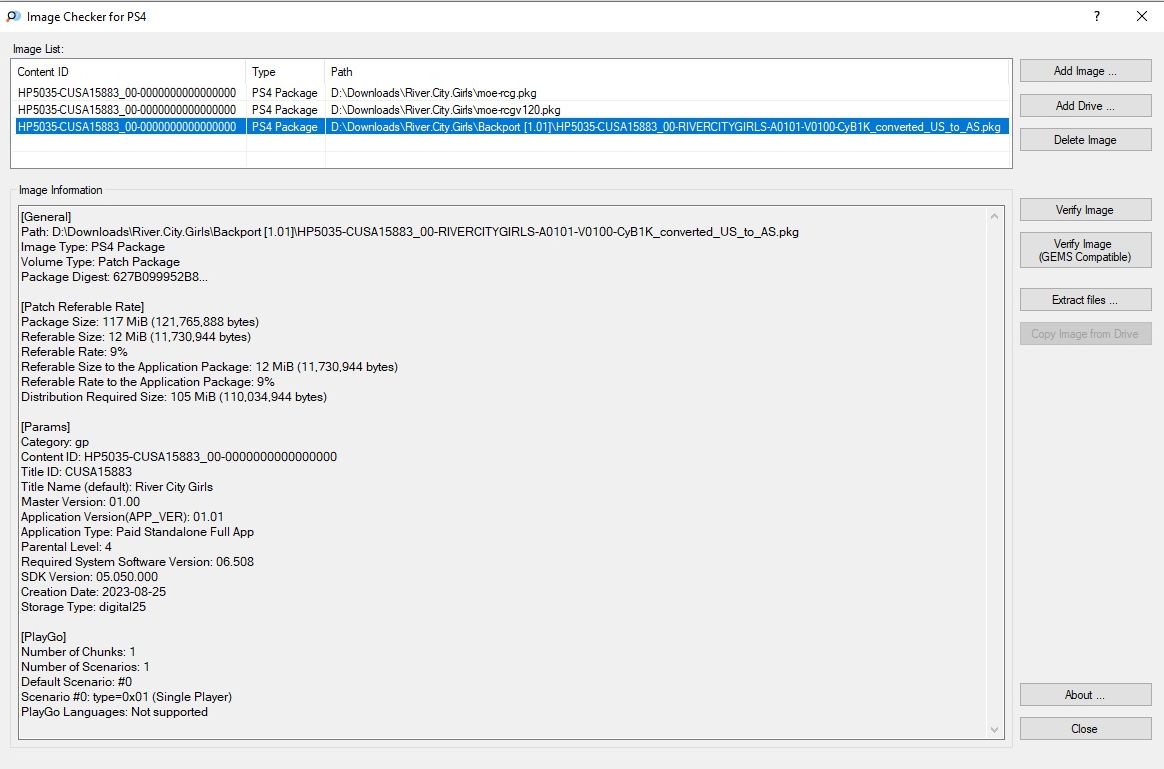Viewport: 1164px width, 769px height.
Task: Click the Title ID: CUSA15883 line
Action: coord(76,472)
